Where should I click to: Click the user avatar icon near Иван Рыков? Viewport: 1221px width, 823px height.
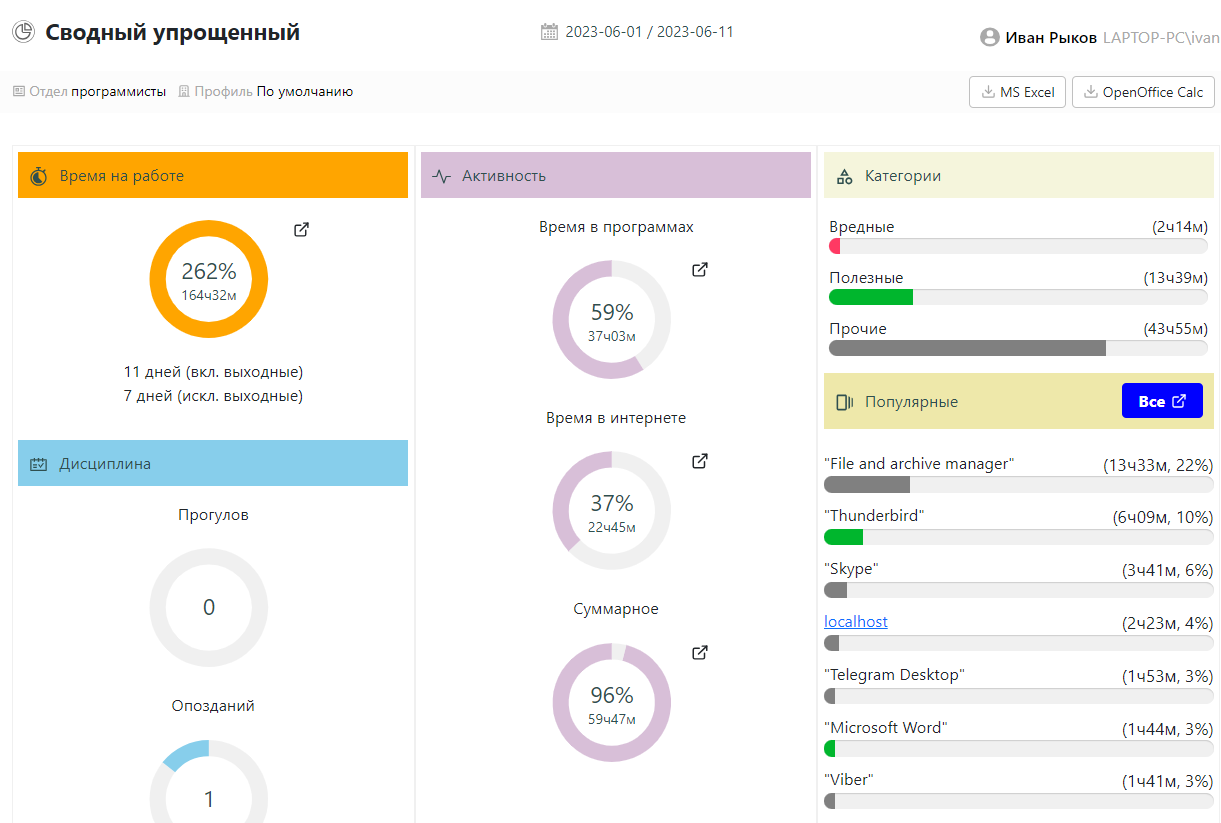(x=989, y=37)
